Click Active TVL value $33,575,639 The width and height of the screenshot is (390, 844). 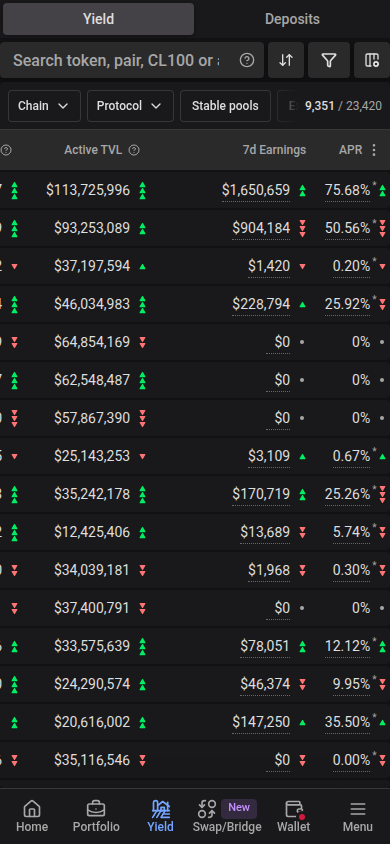pyautogui.click(x=92, y=646)
